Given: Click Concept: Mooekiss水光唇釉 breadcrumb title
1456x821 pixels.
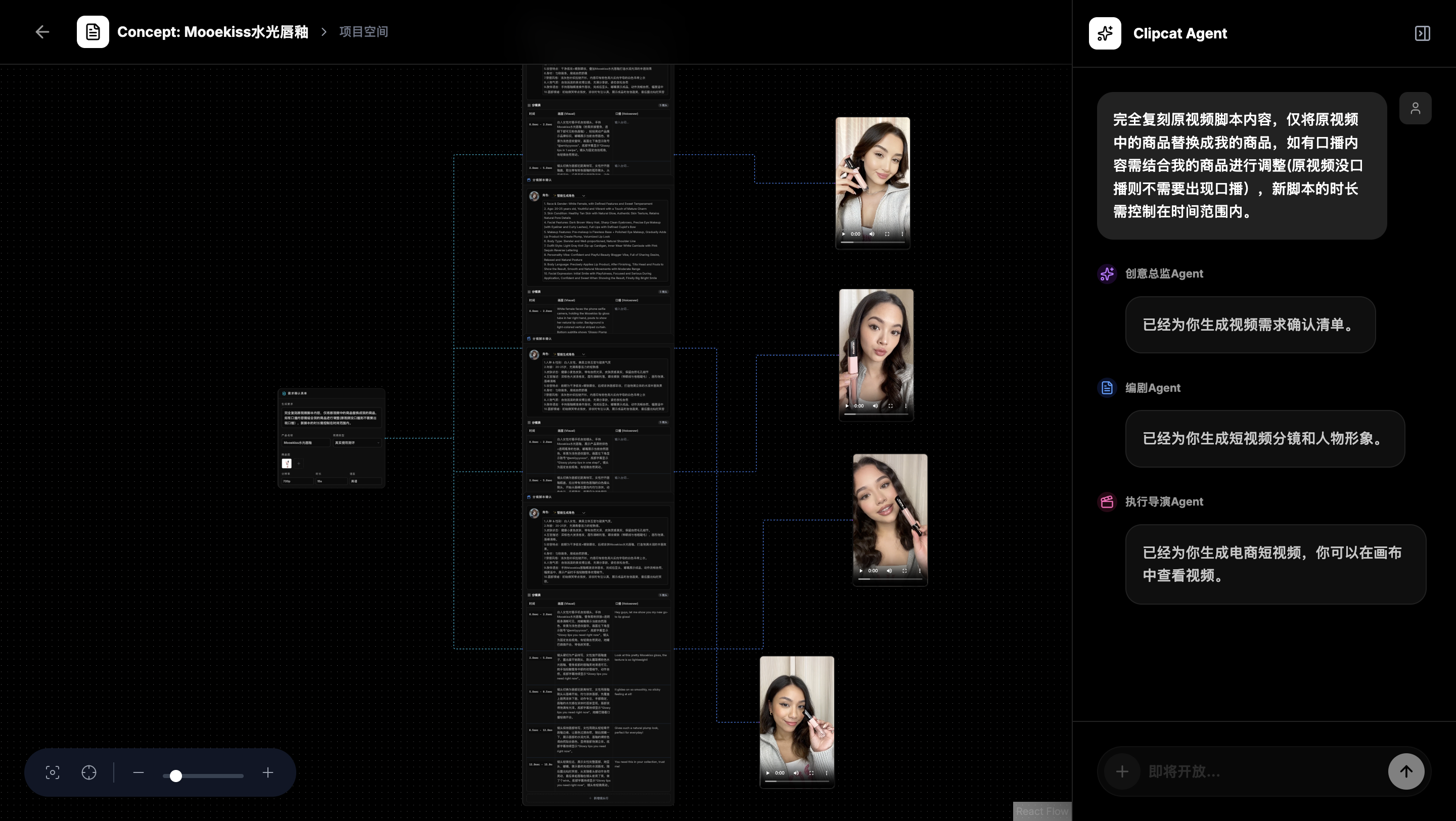Looking at the screenshot, I should coord(212,32).
